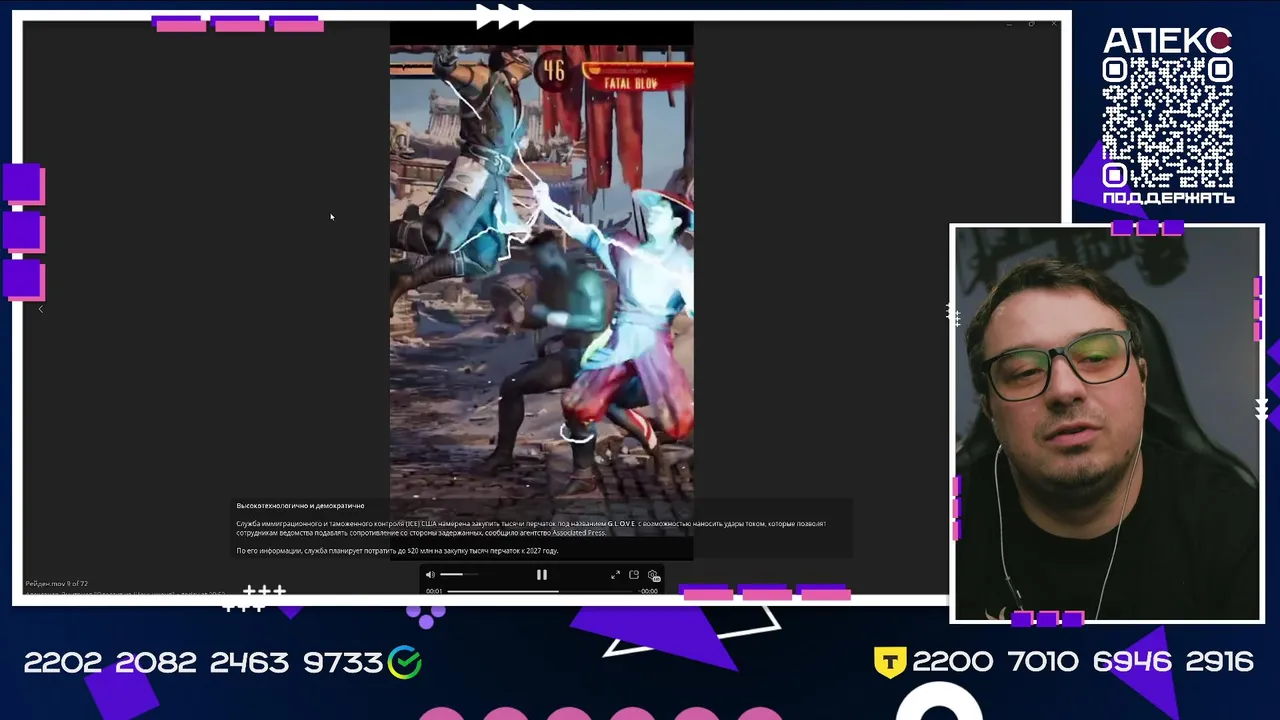Open the HD quality settings gear
The image size is (1280, 720).
point(653,575)
